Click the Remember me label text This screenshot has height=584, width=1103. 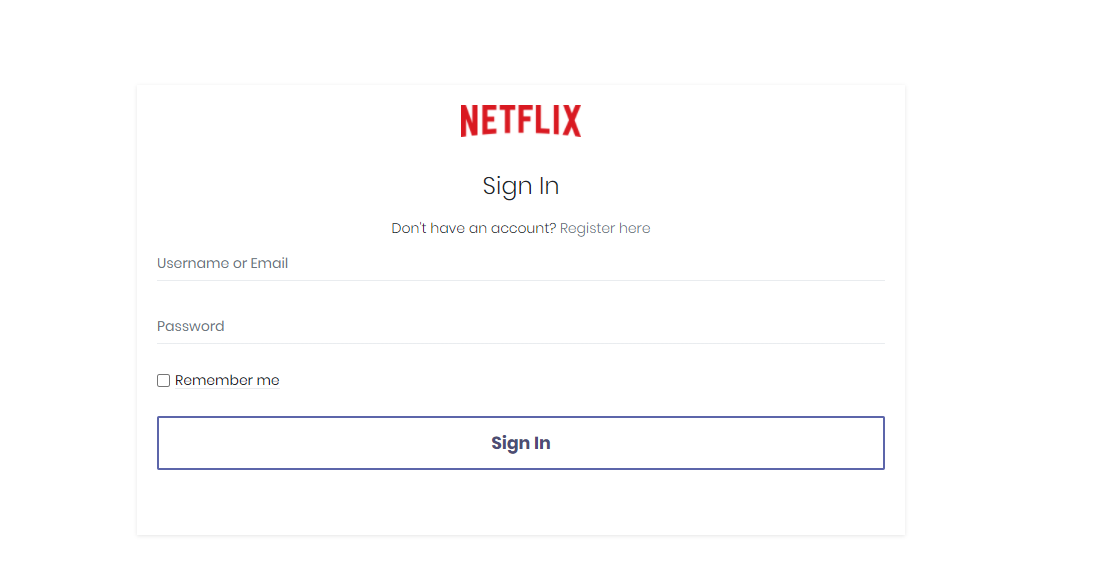click(x=227, y=381)
